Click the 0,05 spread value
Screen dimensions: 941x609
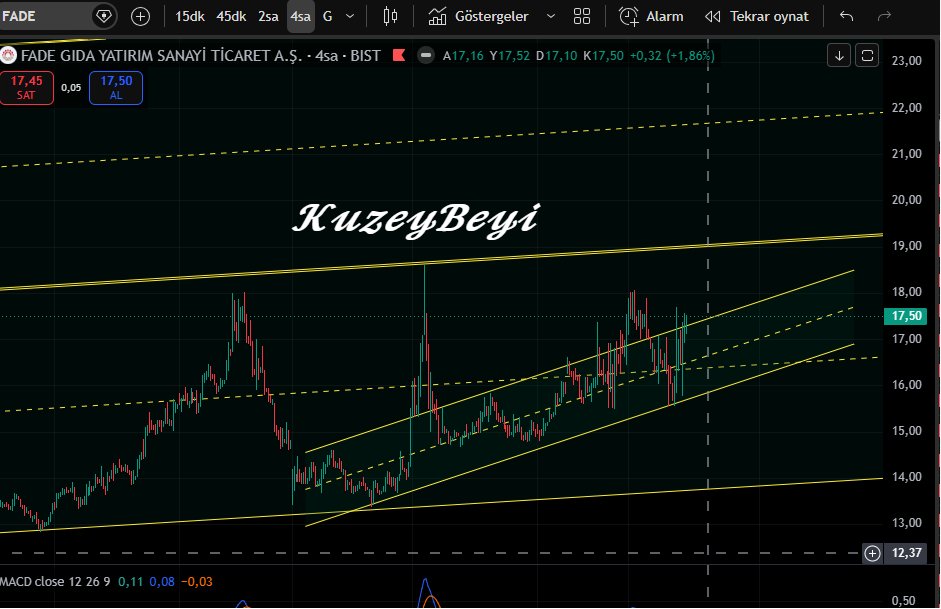pos(71,88)
